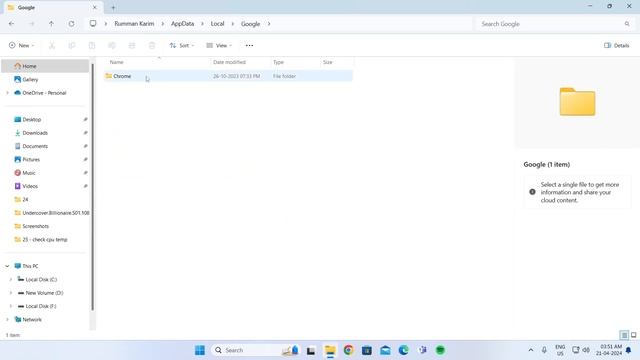Open New Volume (D:) drive

[44, 293]
